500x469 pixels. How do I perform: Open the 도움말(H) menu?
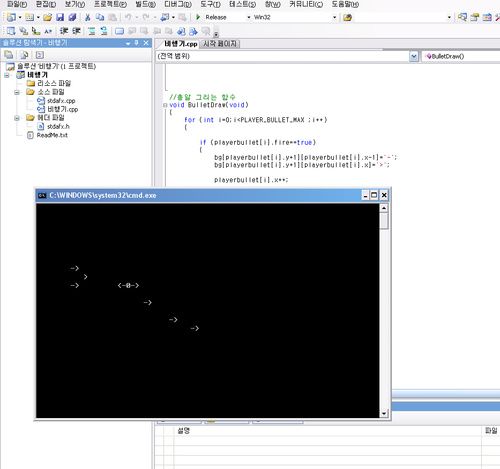tap(345, 4)
